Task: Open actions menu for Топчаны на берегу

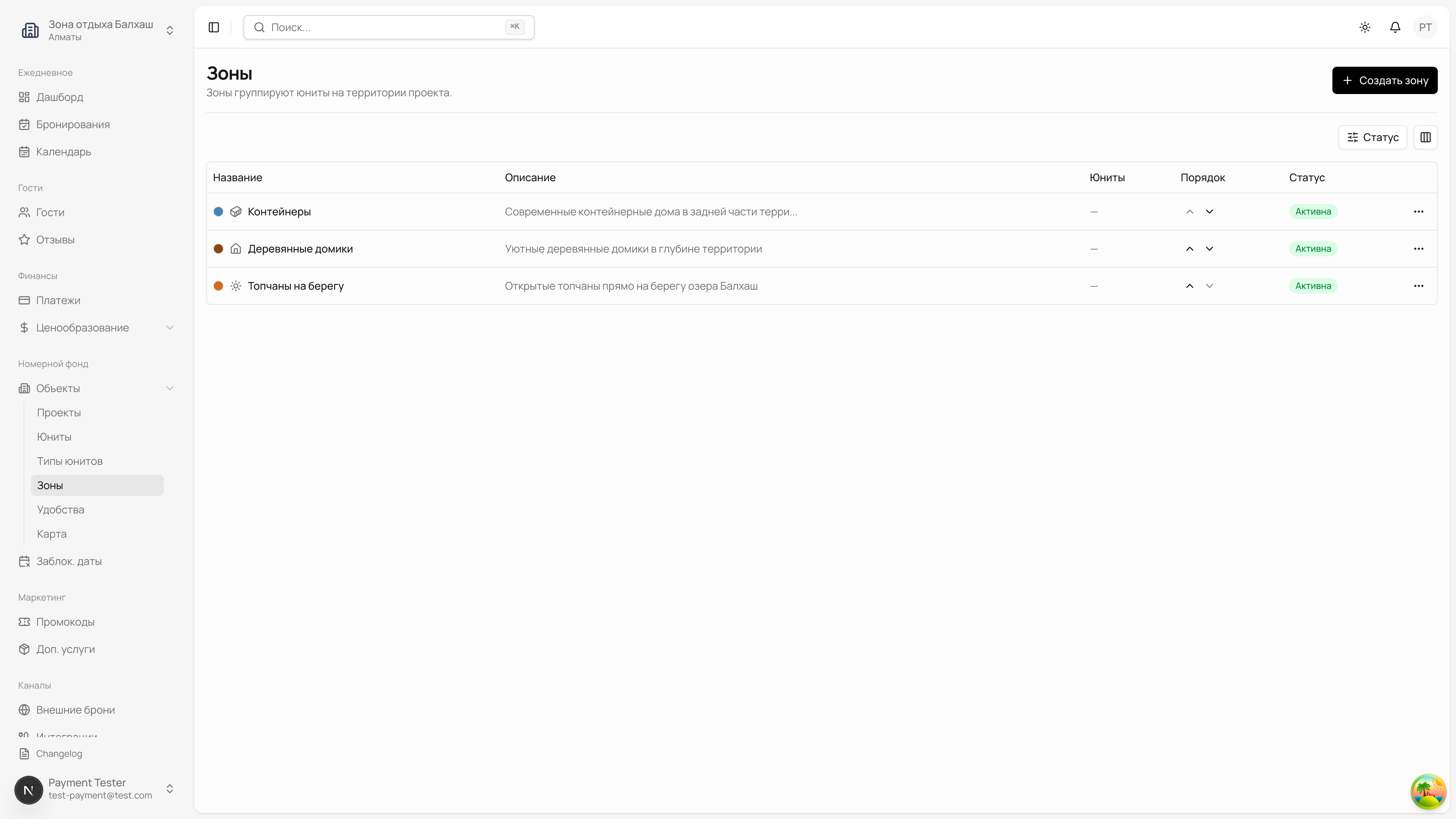Action: coord(1419,286)
